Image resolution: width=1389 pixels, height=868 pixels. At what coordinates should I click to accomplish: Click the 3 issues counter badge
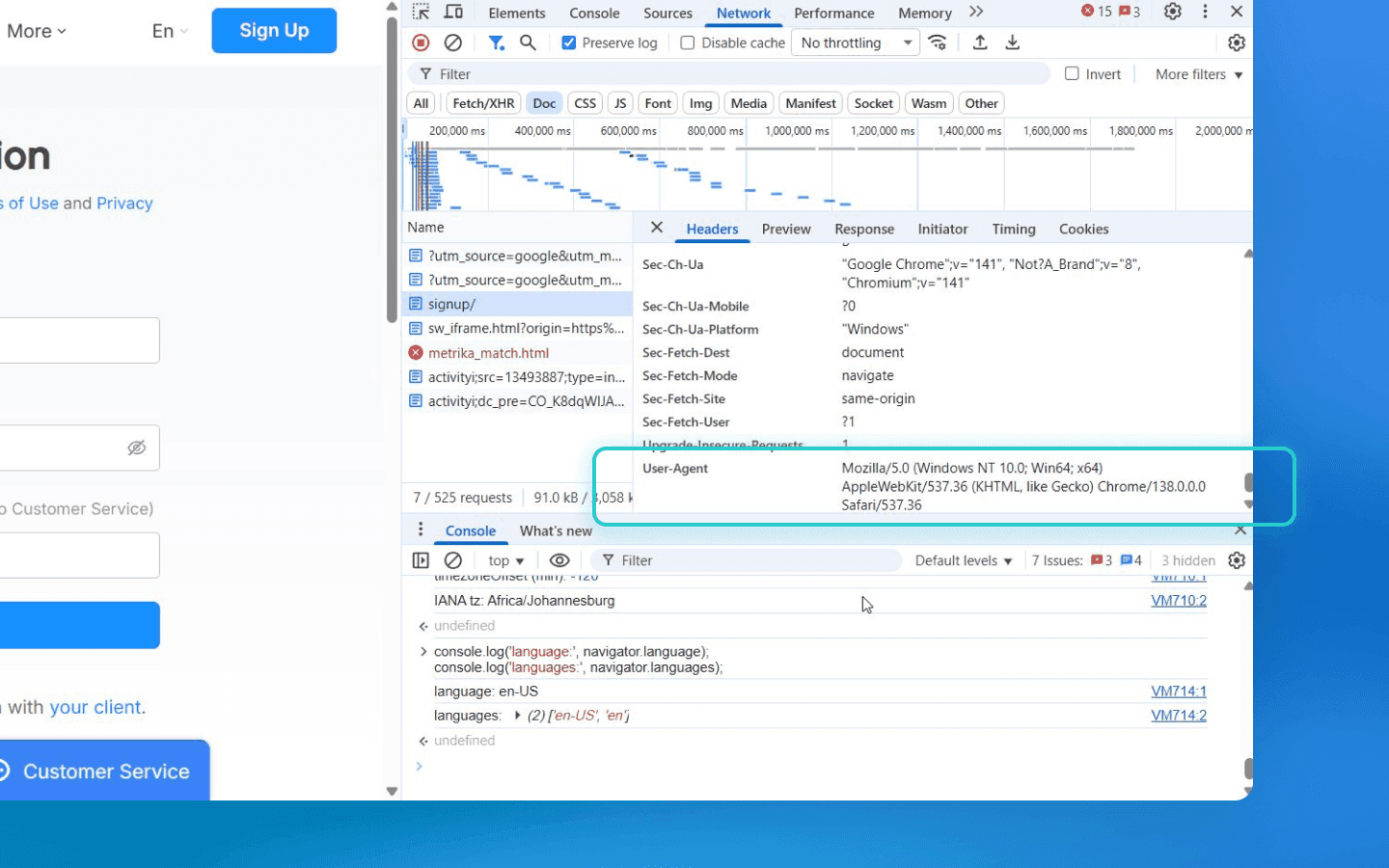click(1130, 12)
